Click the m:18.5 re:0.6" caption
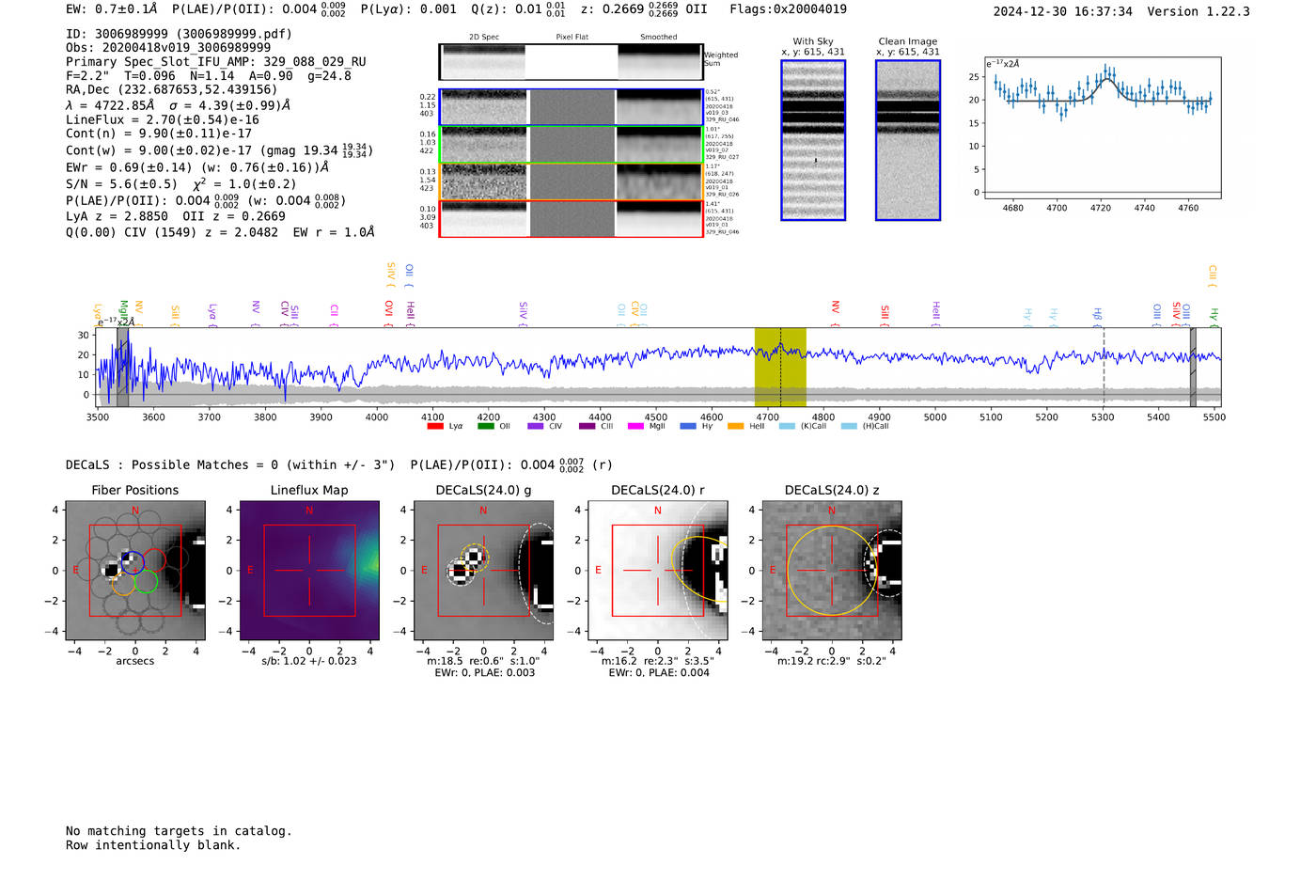1316x896 pixels. [x=483, y=661]
